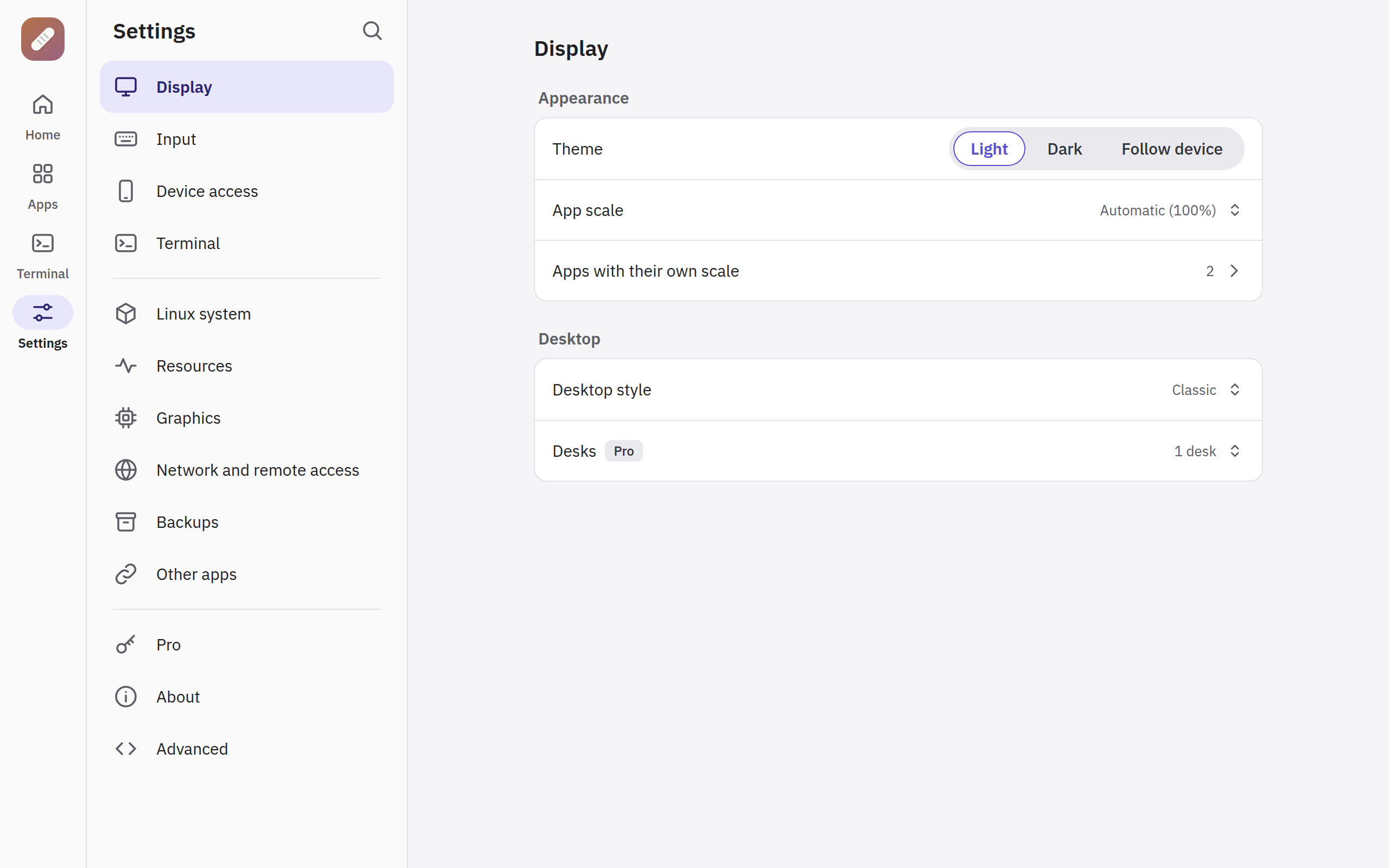Go to Input settings
Viewport: 1389px width, 868px height.
pos(247,139)
